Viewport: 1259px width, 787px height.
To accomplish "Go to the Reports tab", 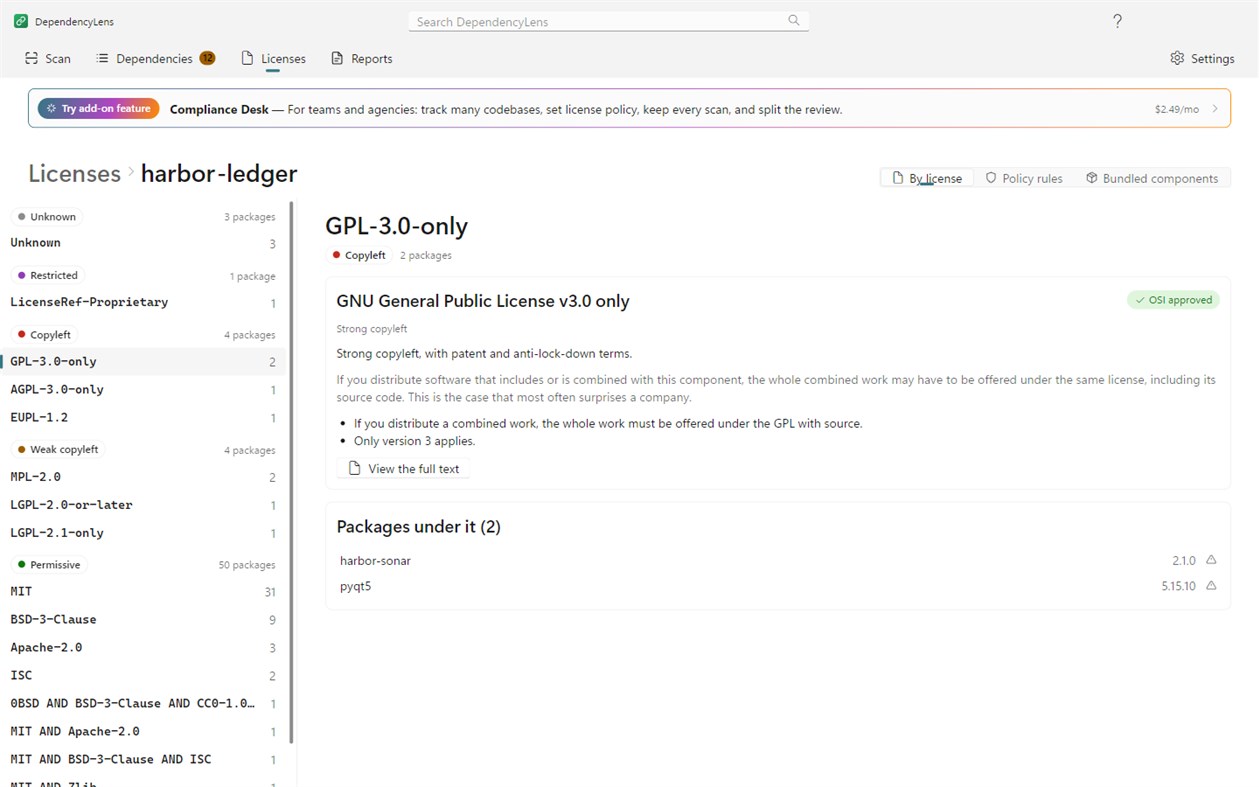I will [x=362, y=59].
